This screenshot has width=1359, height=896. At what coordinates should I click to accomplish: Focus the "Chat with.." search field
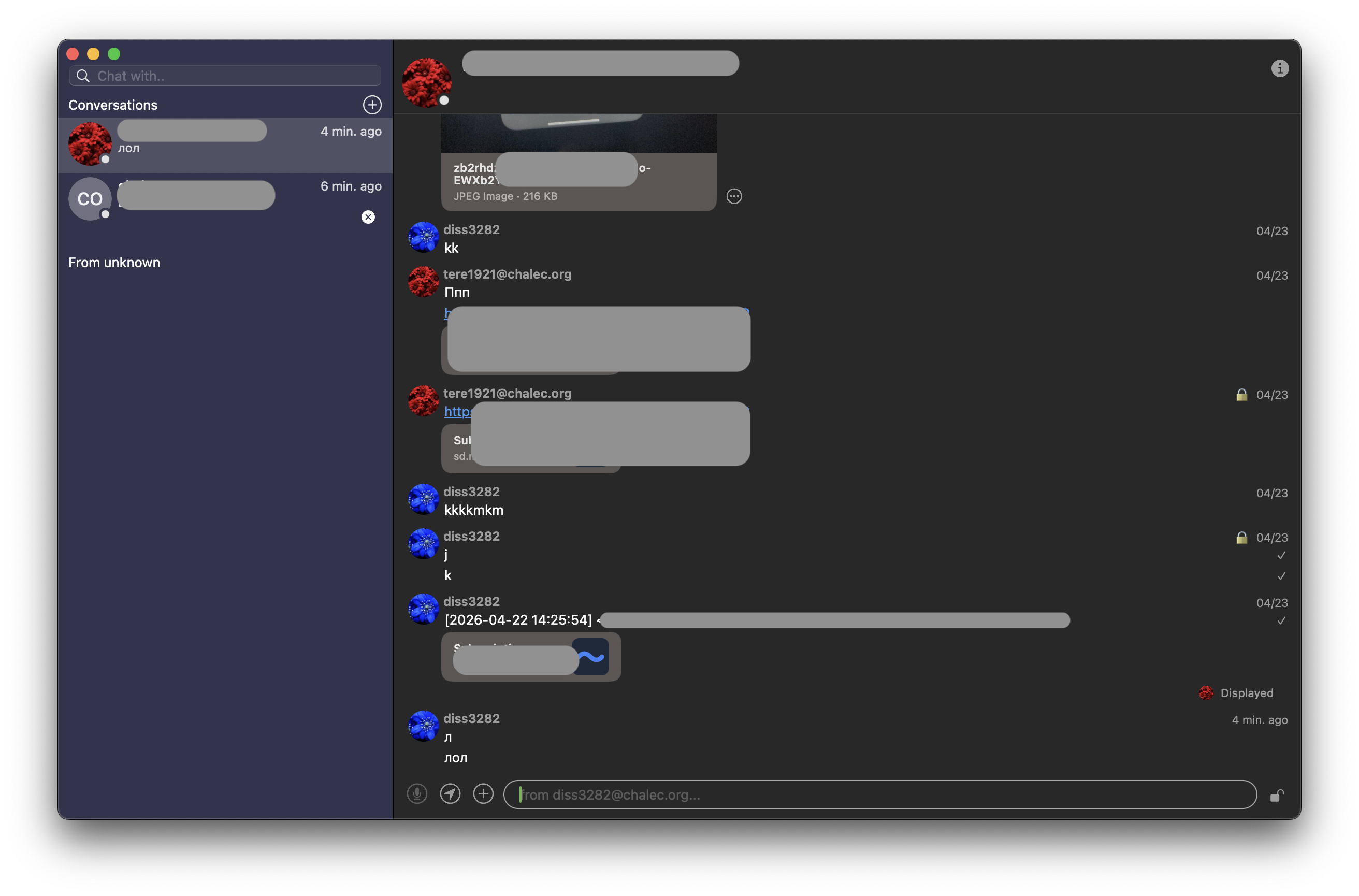[x=225, y=76]
